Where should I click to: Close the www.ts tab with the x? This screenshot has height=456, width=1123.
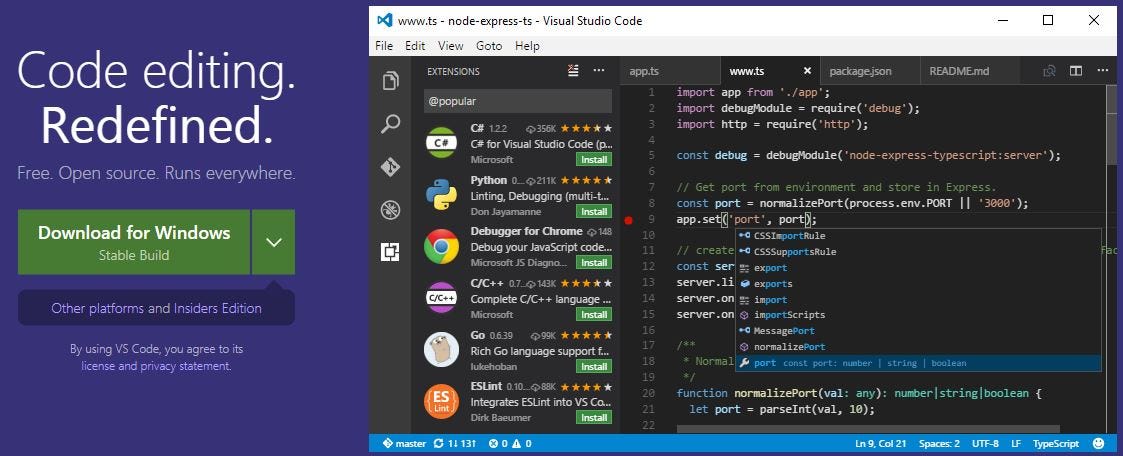807,71
